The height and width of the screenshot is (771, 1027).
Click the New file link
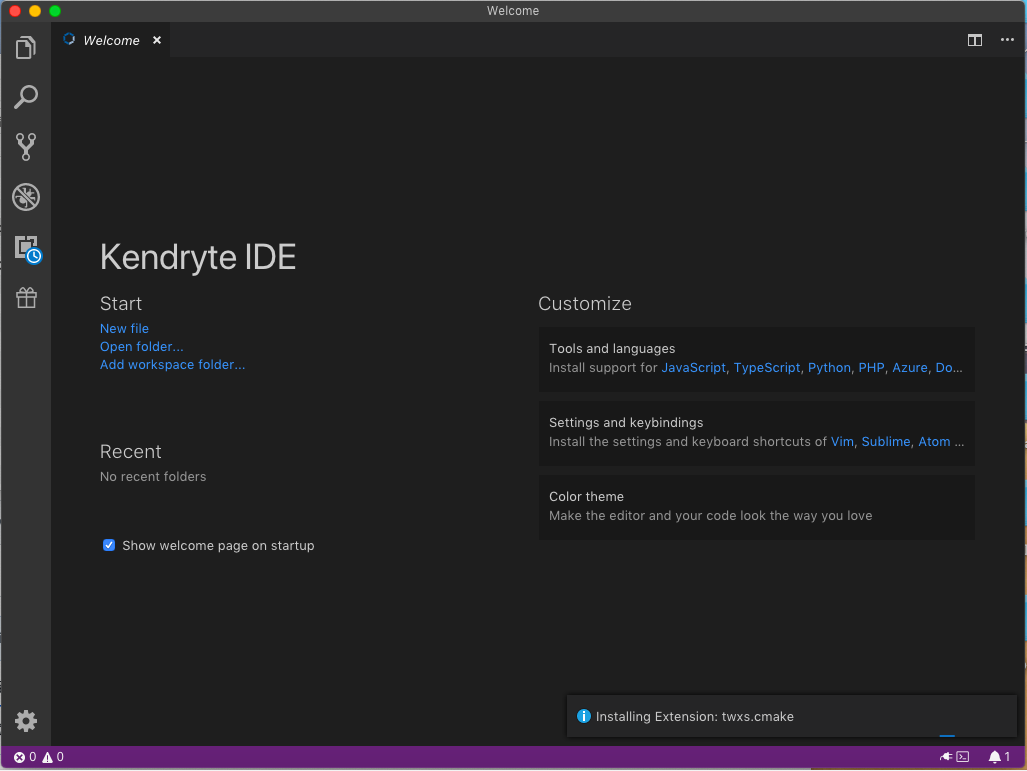[124, 328]
